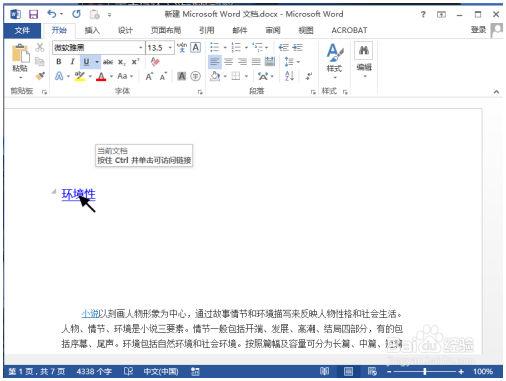The width and height of the screenshot is (506, 381).
Task: Select the Center alignment icon
Action: [228, 62]
